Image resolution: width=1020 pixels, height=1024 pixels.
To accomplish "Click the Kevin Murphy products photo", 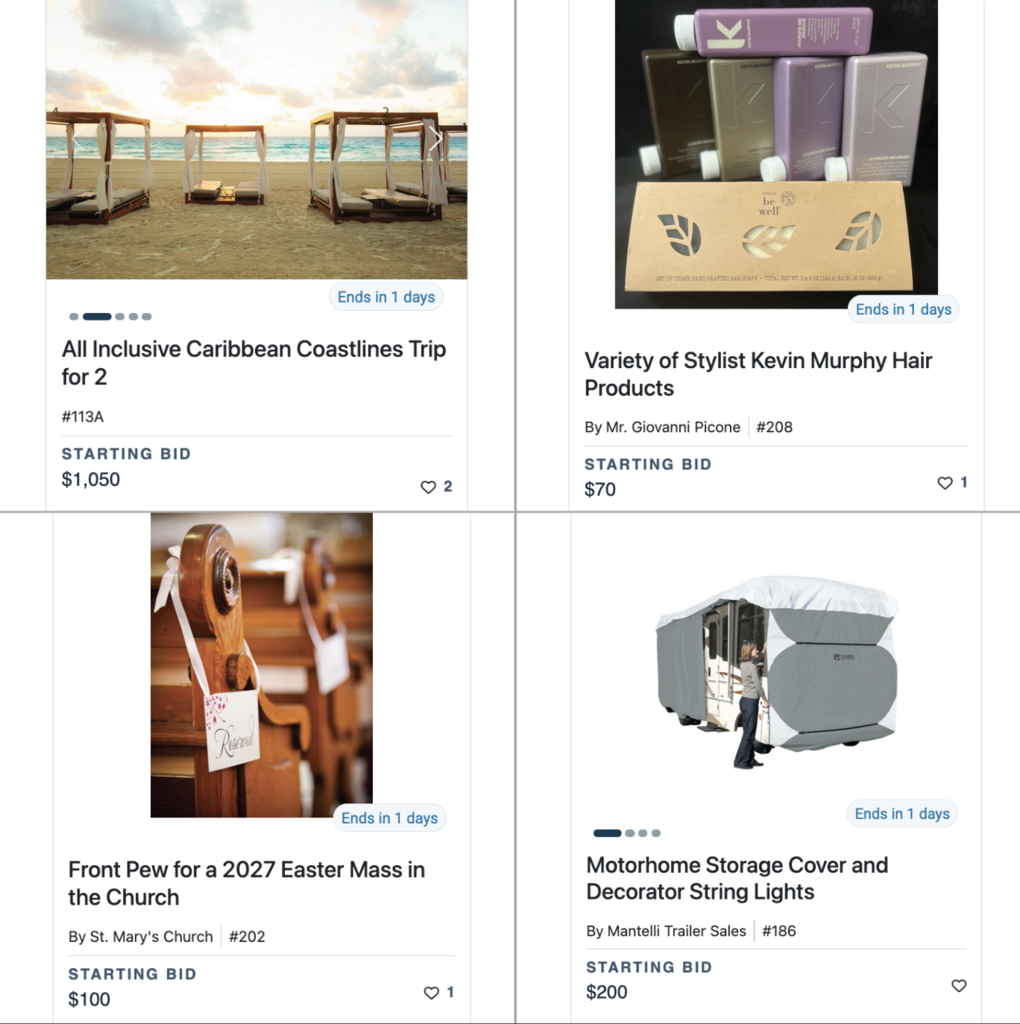I will tap(776, 154).
